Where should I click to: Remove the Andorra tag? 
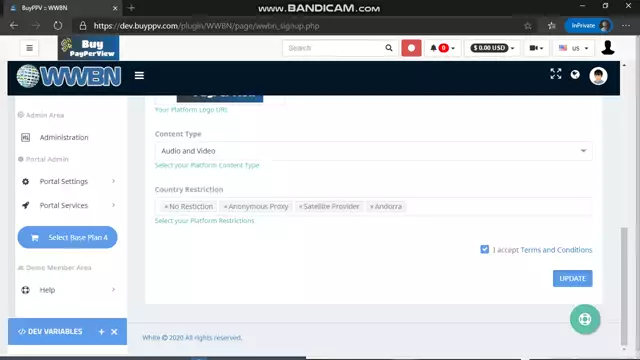click(x=371, y=207)
